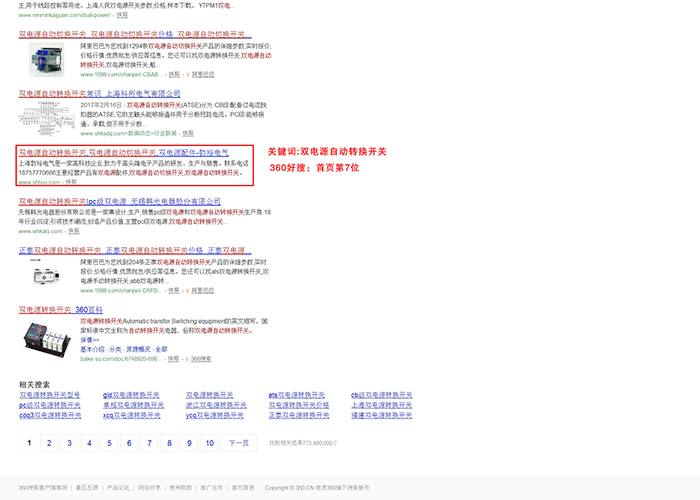
Task: Click the www.whkats.com URL
Action: [x=41, y=231]
